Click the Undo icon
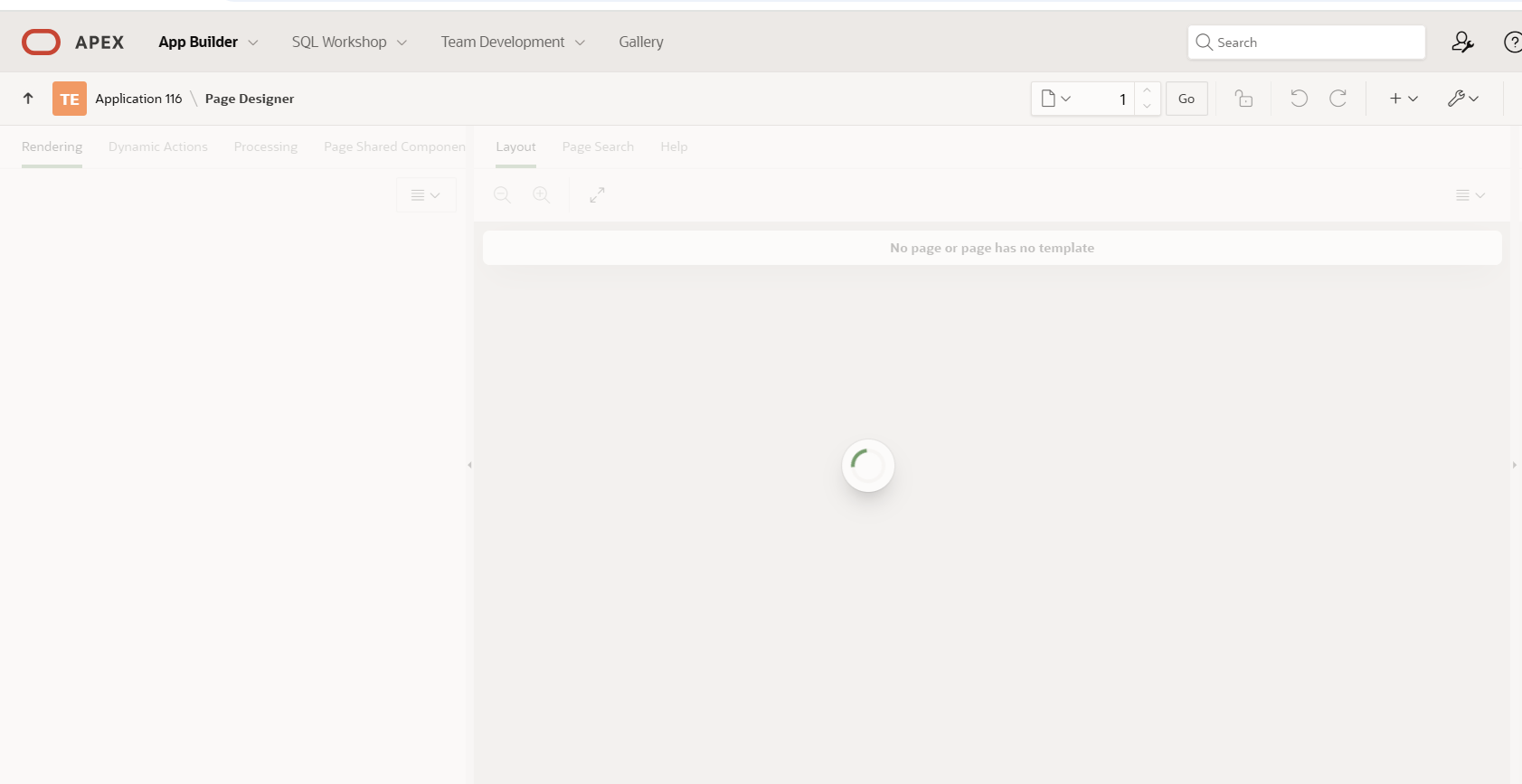 tap(1299, 99)
